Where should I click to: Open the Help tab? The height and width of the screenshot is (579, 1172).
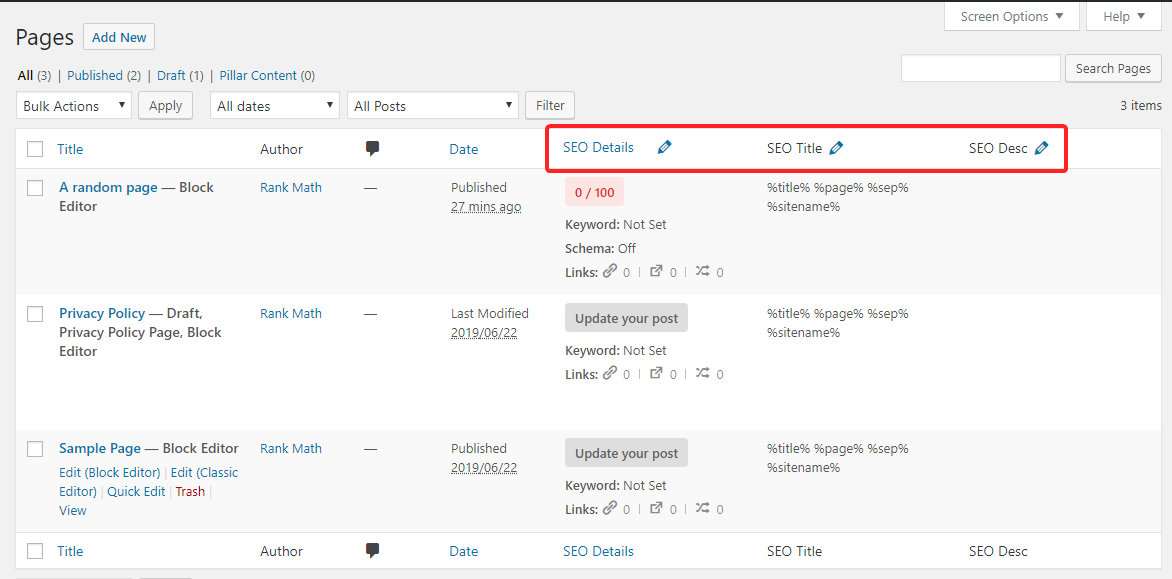tap(1124, 17)
